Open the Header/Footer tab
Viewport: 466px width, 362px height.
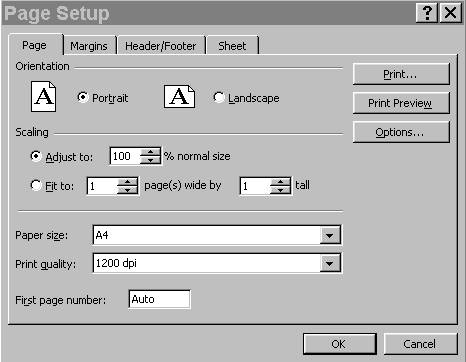pos(161,46)
